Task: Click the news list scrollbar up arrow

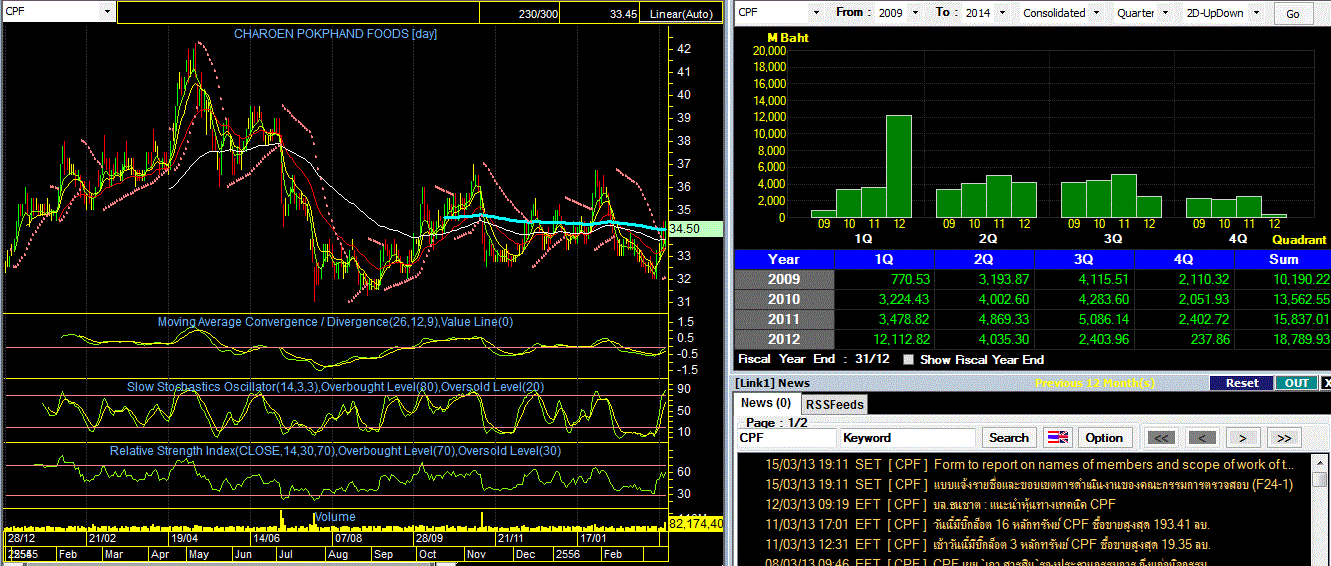Action: pos(1322,461)
